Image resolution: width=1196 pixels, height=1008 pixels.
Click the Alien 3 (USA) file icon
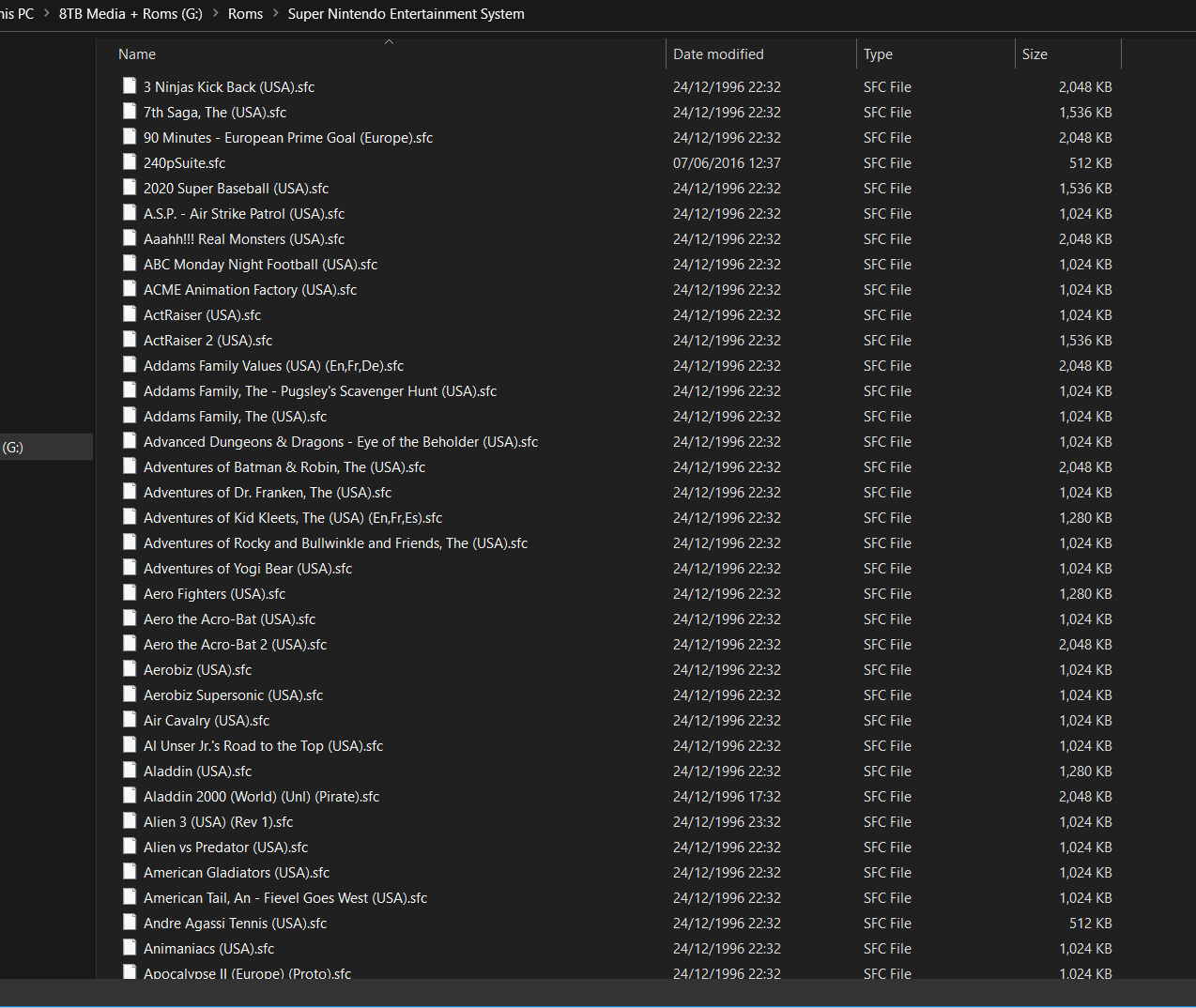[130, 821]
